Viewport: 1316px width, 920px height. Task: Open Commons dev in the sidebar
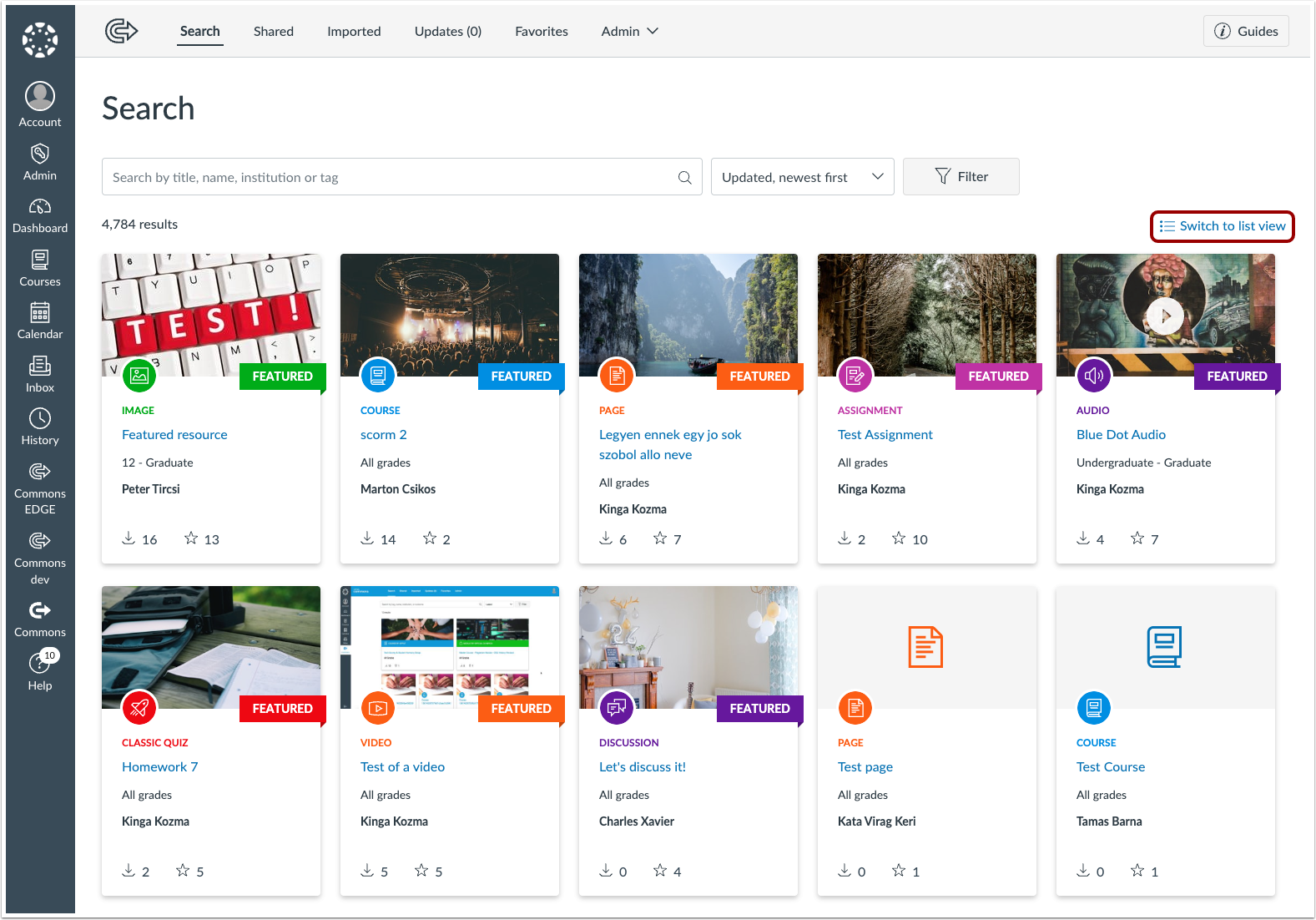coord(40,558)
